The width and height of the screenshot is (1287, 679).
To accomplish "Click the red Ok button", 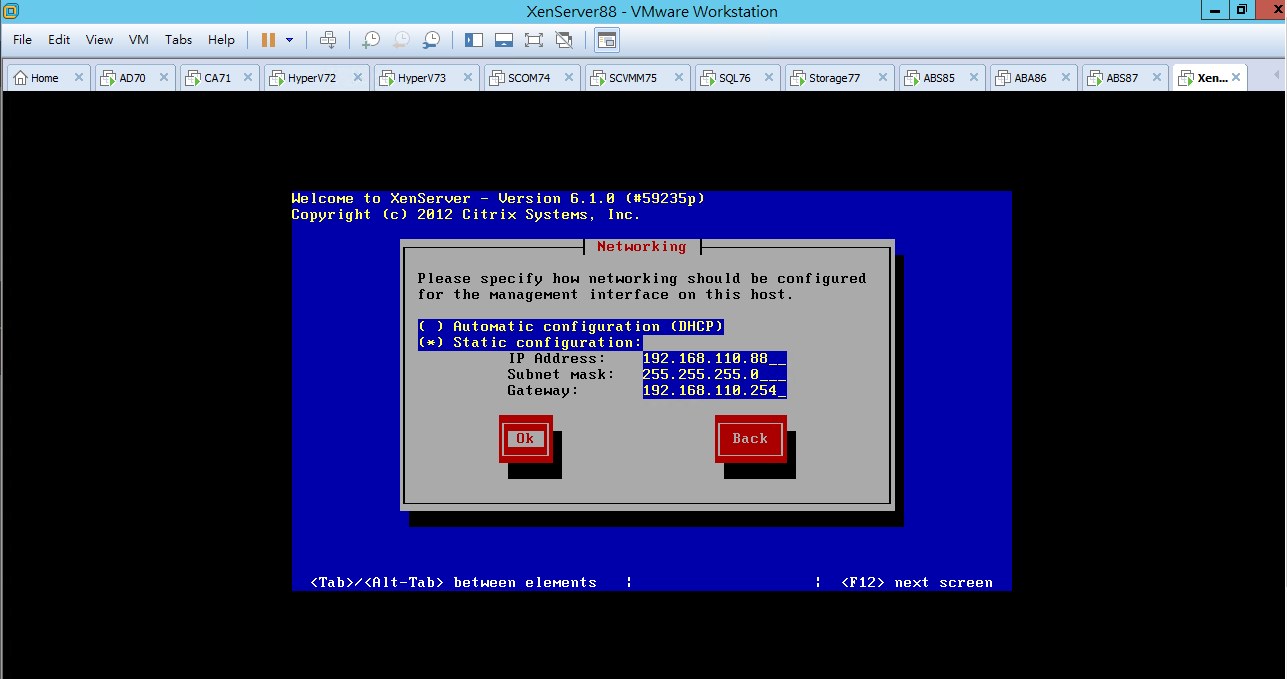I will point(525,438).
